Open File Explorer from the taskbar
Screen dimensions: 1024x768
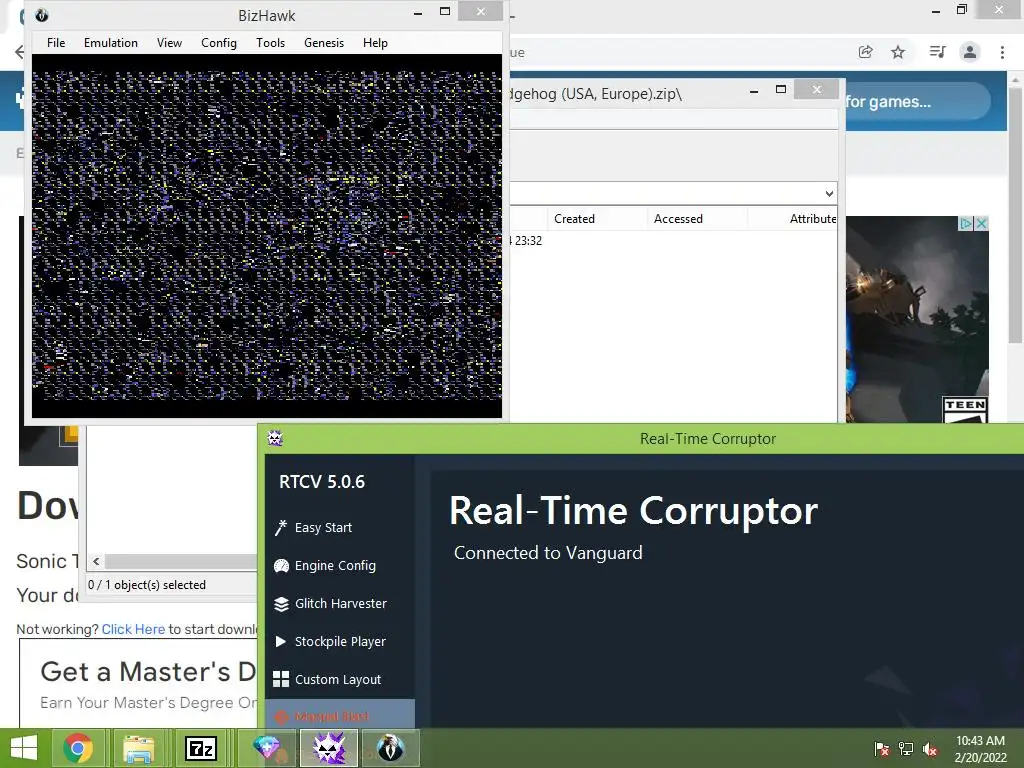139,748
